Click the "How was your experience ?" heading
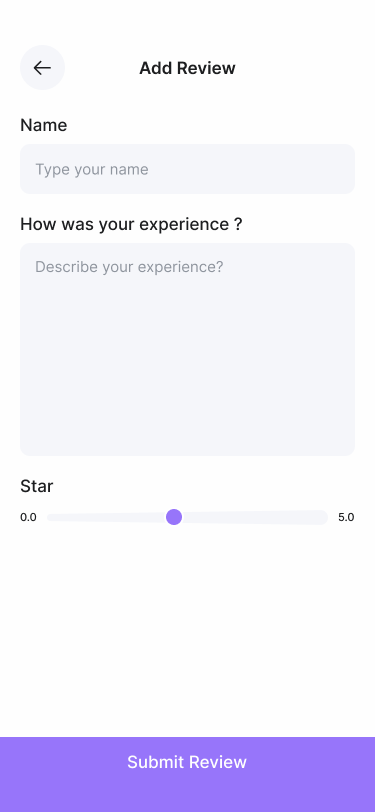Viewport: 375px width, 812px height. pos(131,224)
